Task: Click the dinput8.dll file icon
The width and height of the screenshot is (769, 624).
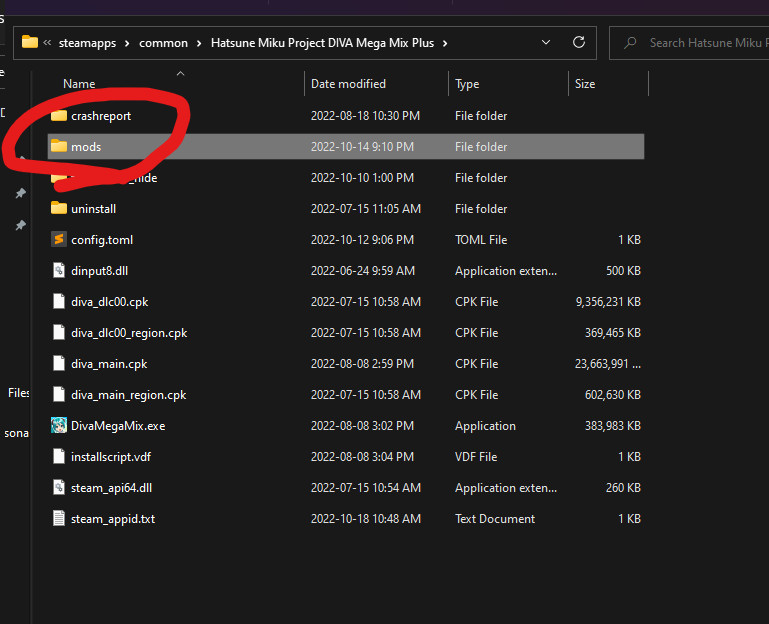Action: coord(59,270)
